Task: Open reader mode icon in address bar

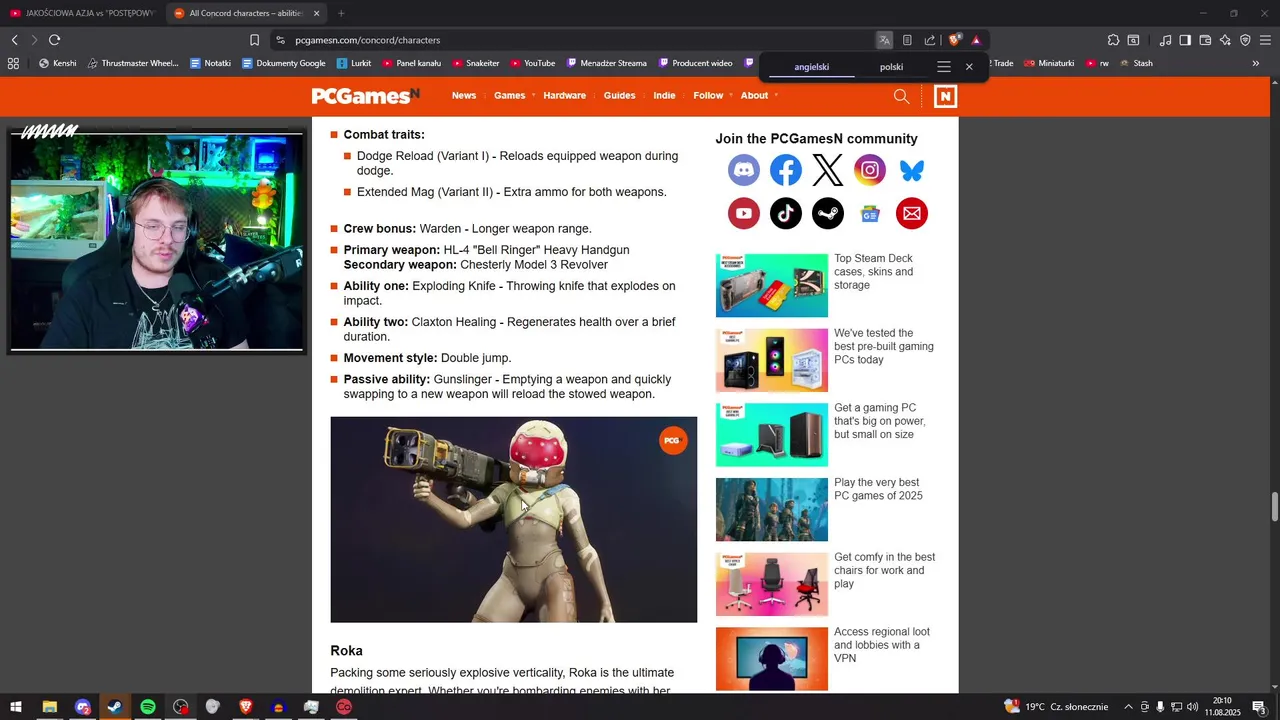Action: tap(907, 40)
